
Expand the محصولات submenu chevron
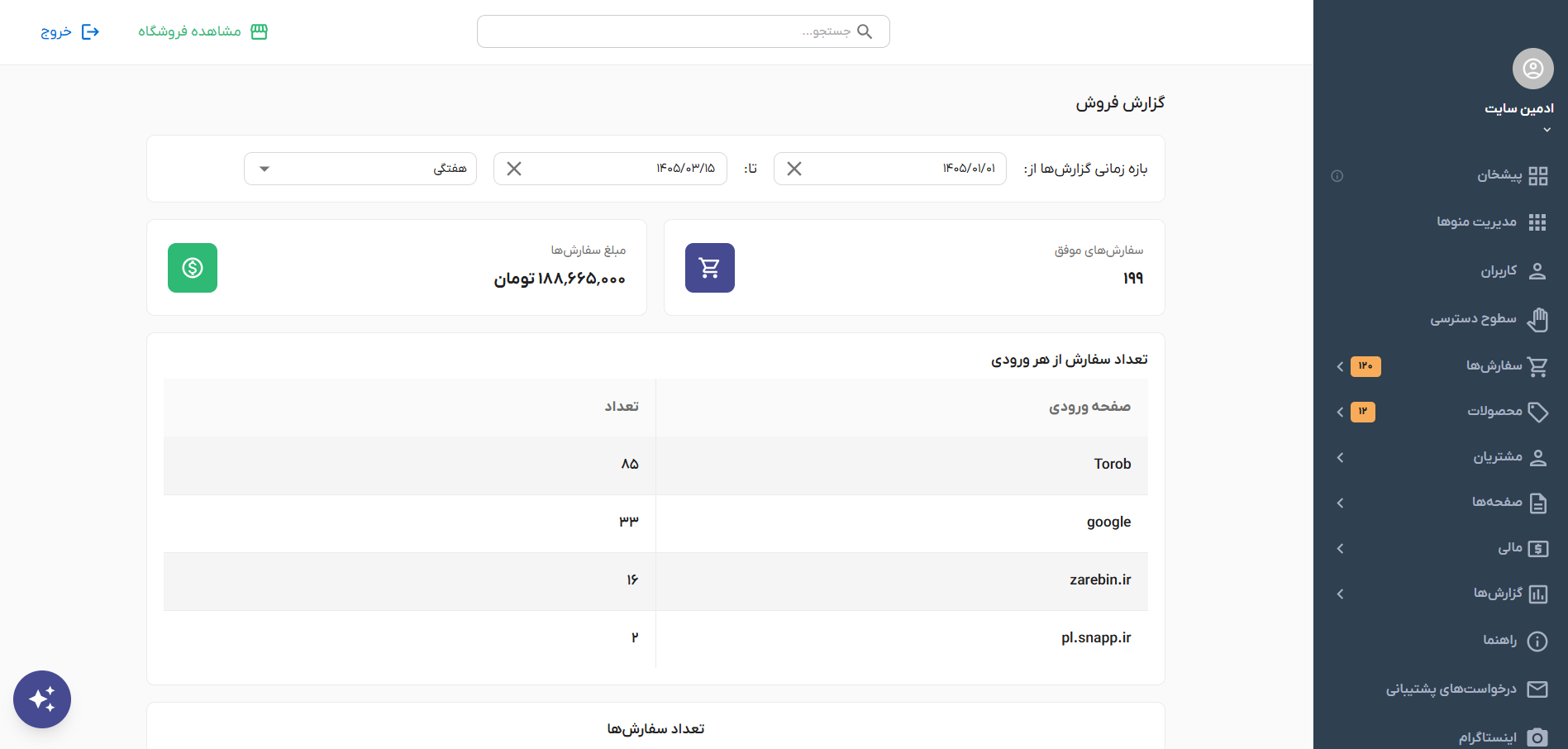coord(1340,412)
